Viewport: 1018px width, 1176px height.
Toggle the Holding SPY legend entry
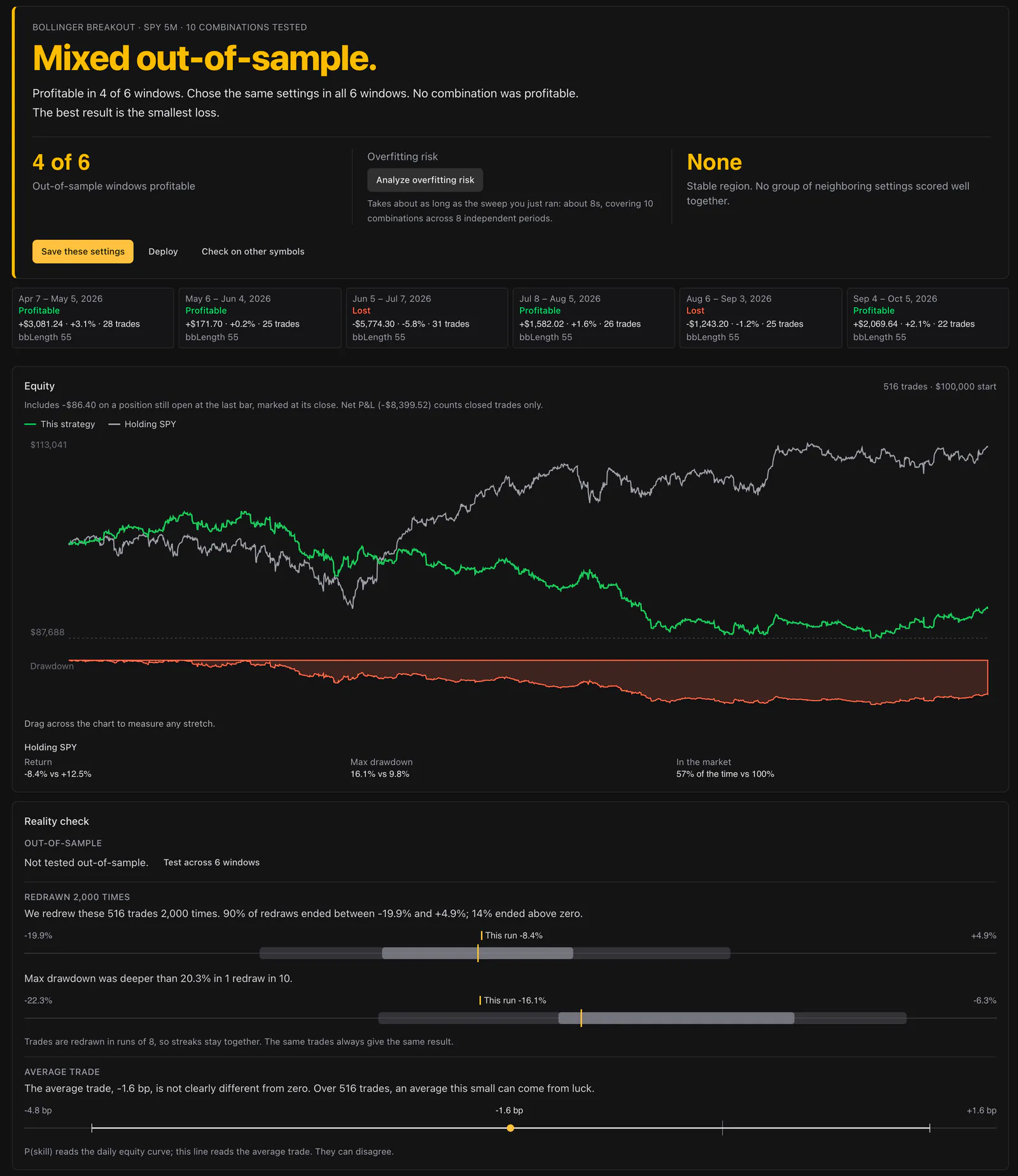click(143, 424)
